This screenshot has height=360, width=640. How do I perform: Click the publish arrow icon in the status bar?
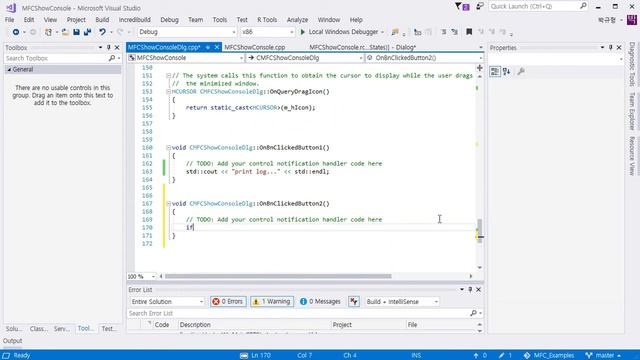click(476, 356)
